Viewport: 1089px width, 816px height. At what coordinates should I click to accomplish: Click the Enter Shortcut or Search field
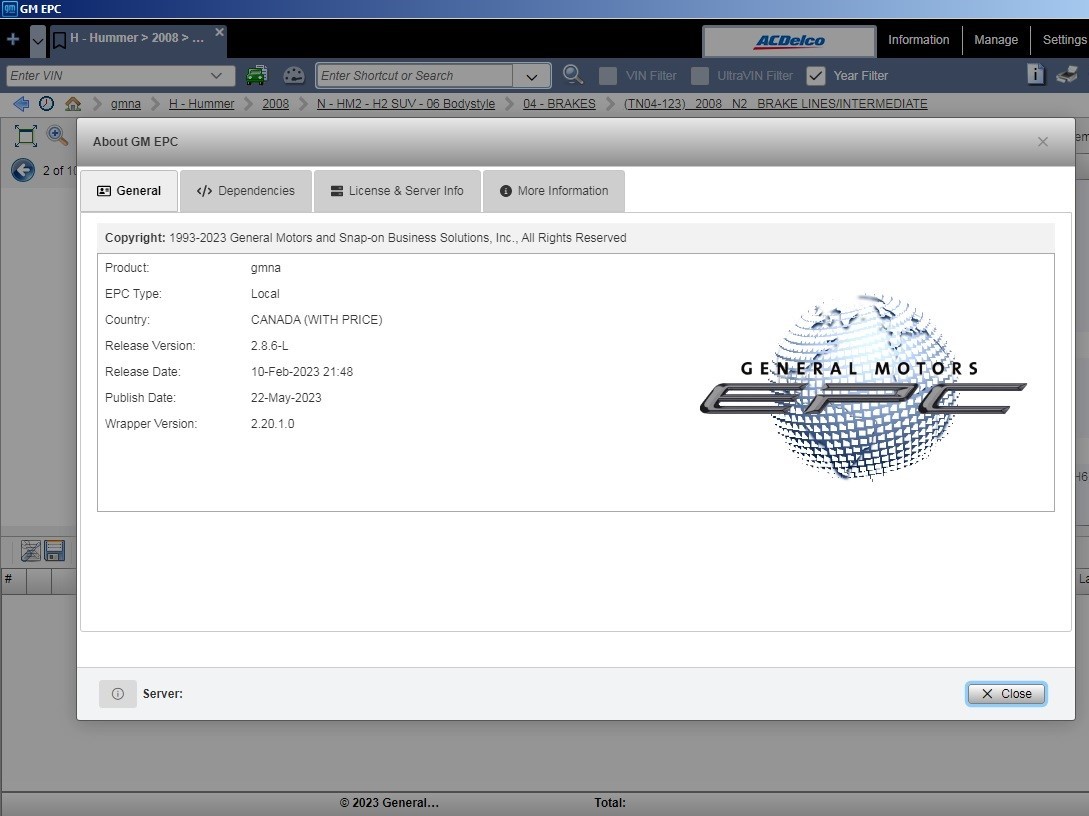[415, 76]
